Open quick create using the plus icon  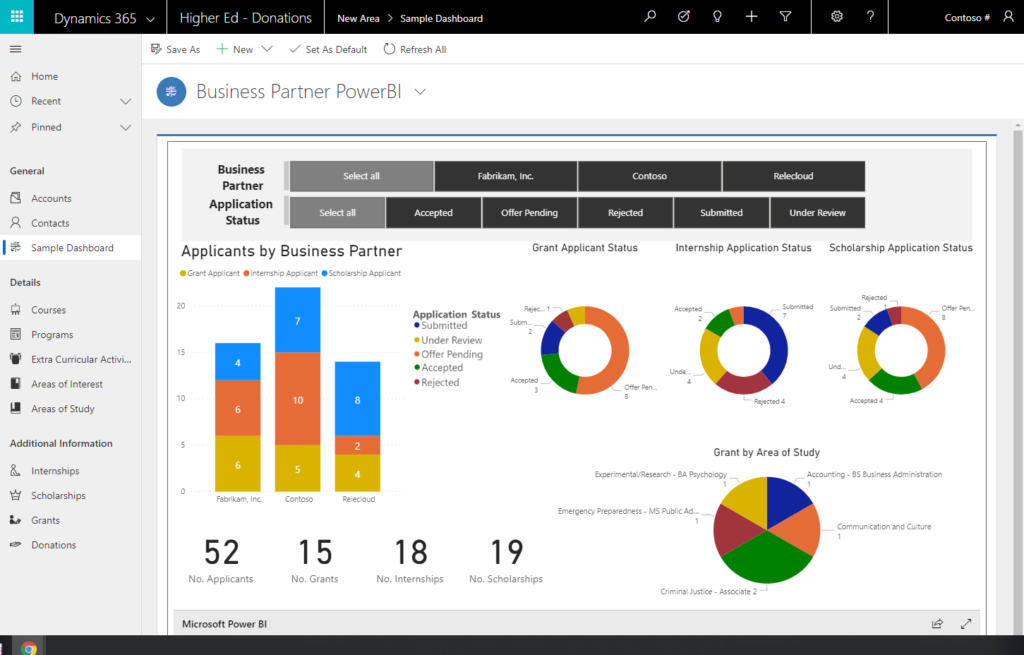tap(751, 17)
